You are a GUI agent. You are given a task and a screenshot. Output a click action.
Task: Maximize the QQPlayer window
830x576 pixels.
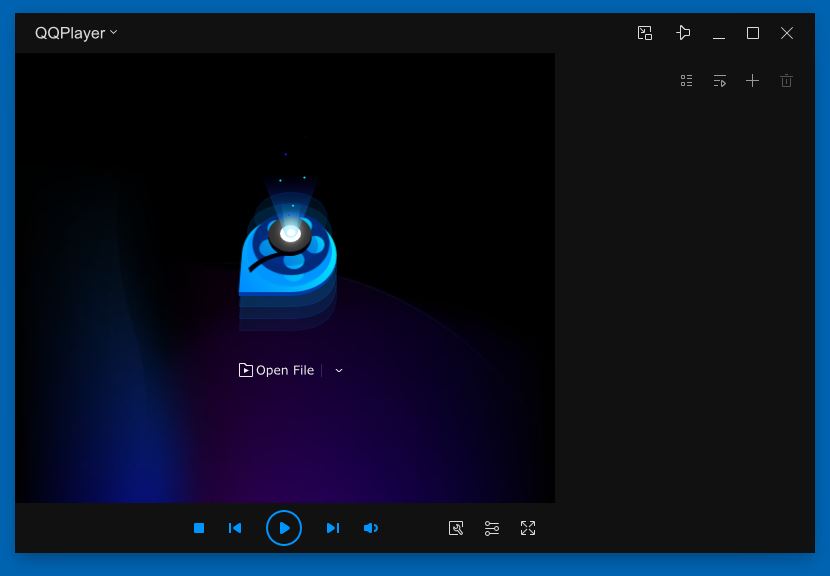[753, 33]
